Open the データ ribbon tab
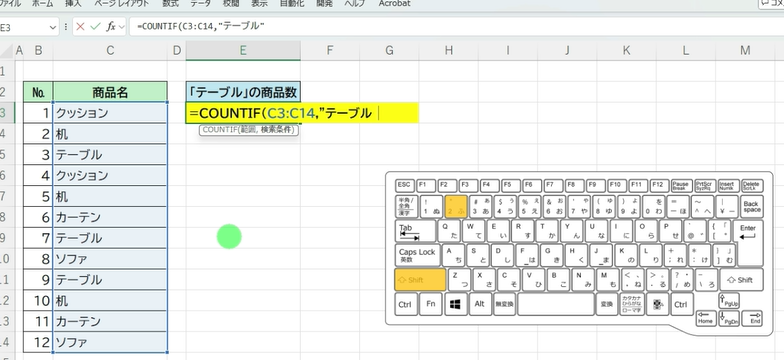Viewport: 784px width, 360px height. [200, 4]
